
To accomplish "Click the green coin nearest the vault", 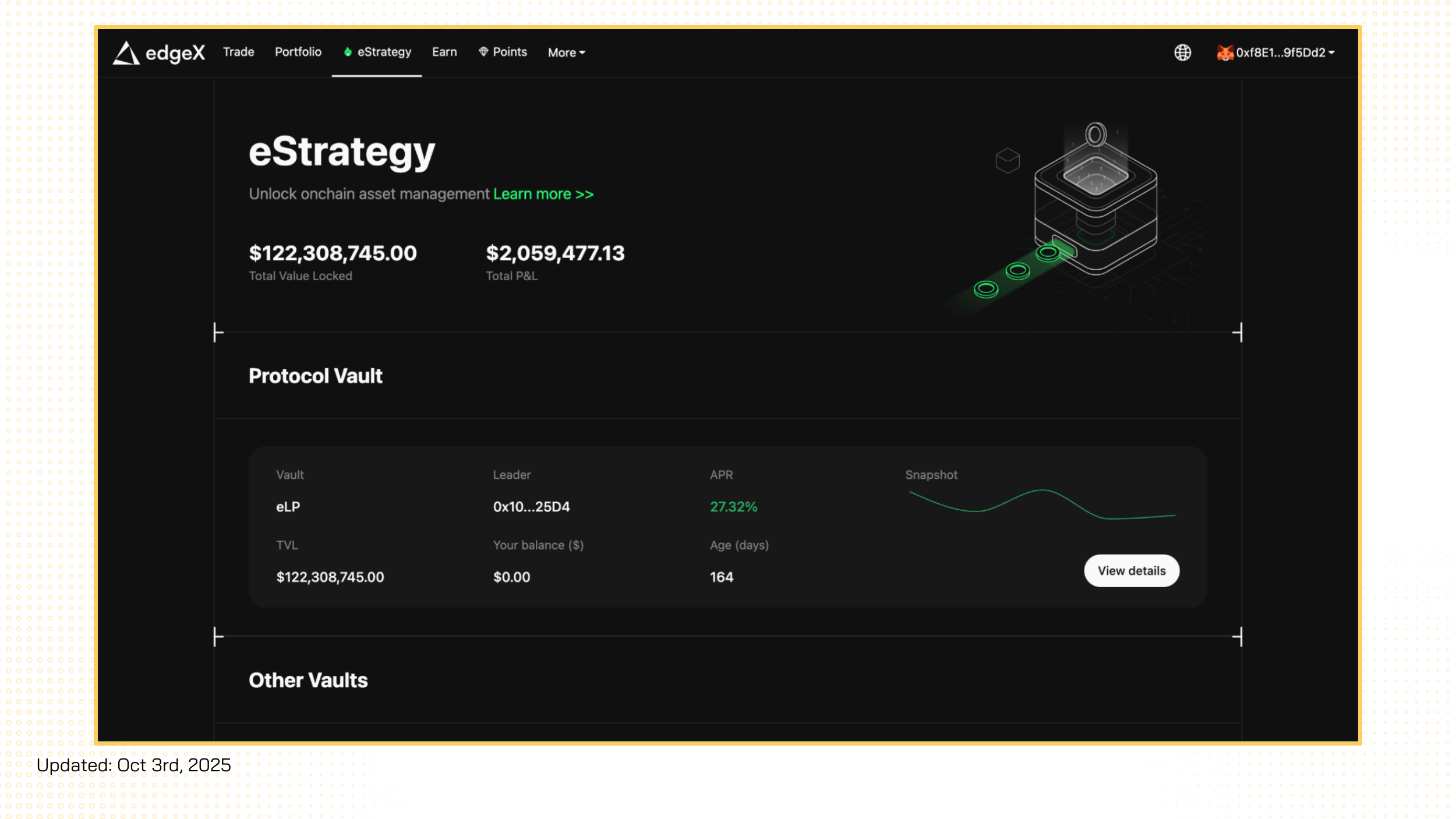I will click(1048, 253).
